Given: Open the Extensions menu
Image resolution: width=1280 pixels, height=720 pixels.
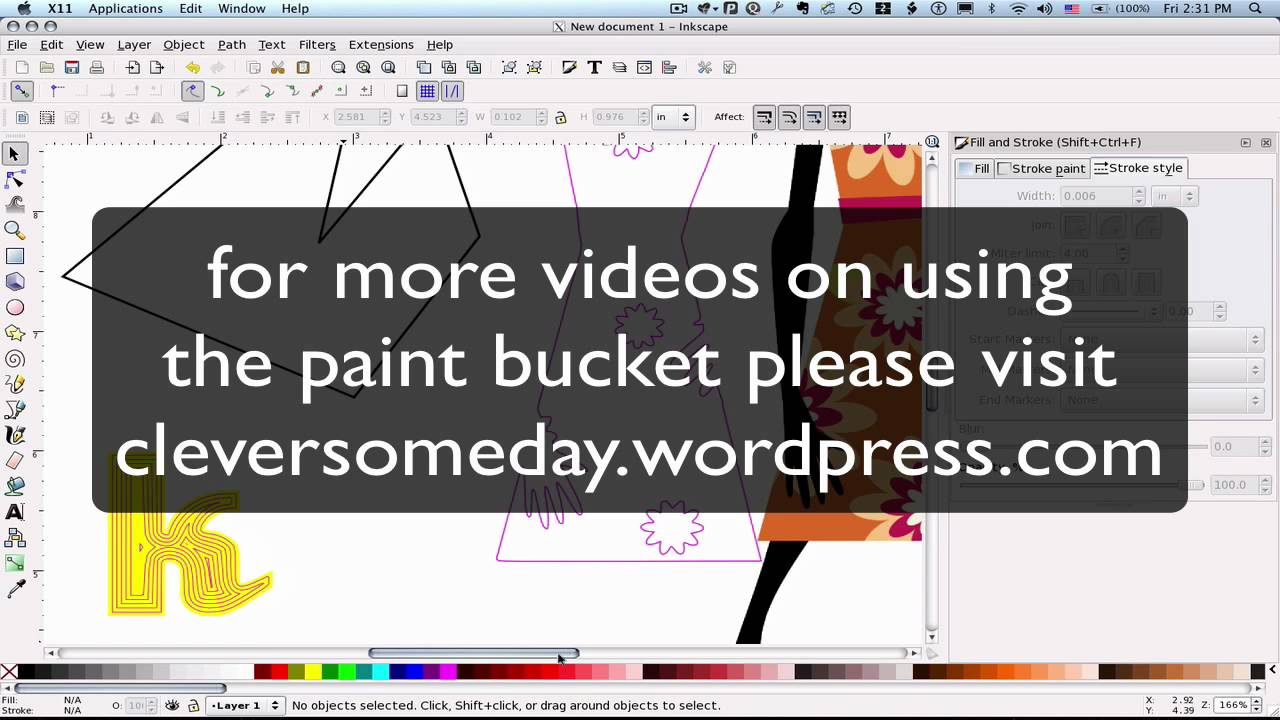Looking at the screenshot, I should pos(381,44).
